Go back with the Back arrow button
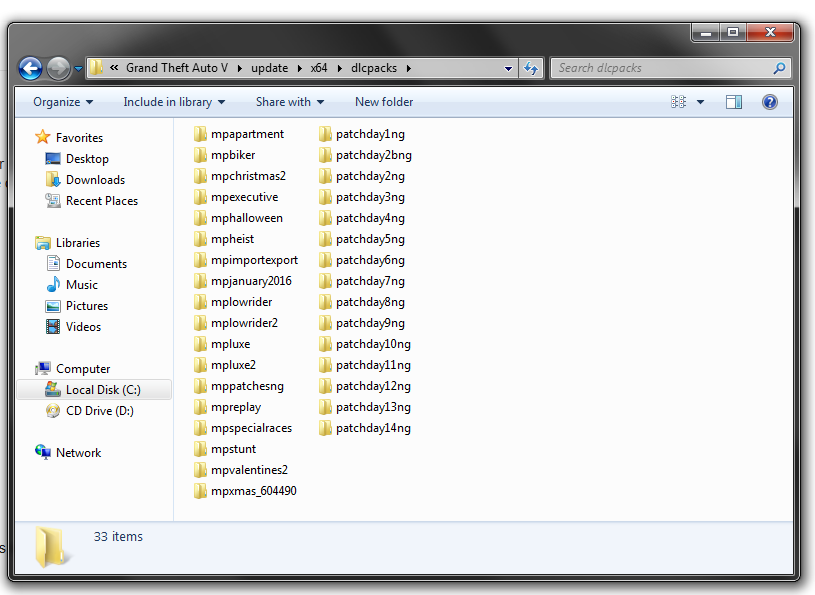 click(x=30, y=68)
